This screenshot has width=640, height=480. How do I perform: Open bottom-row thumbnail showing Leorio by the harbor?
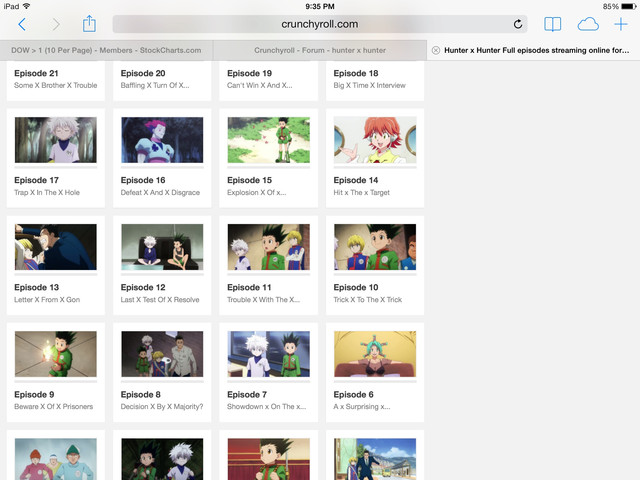pyautogui.click(x=375, y=459)
